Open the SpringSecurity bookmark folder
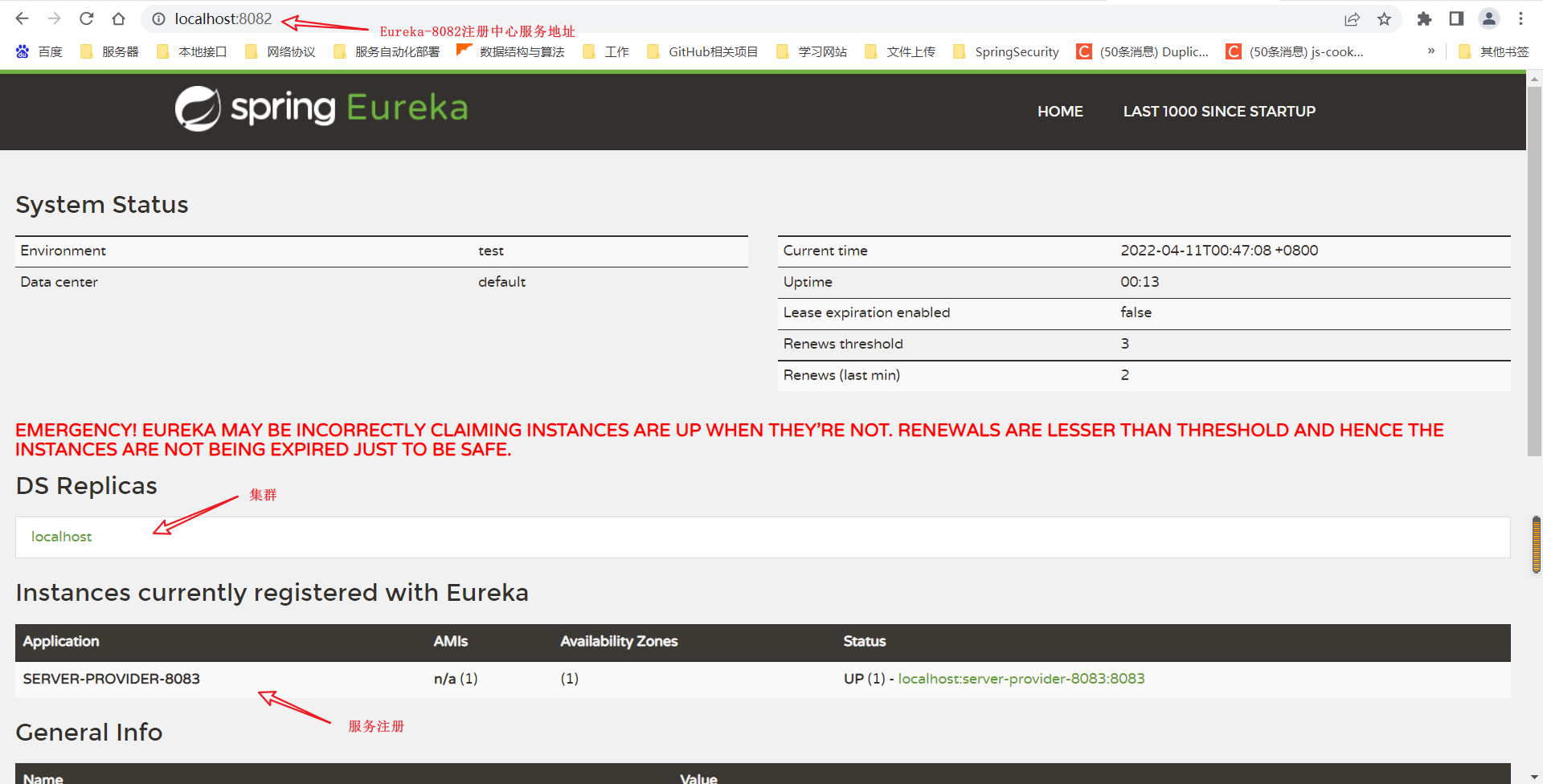 [x=1006, y=51]
